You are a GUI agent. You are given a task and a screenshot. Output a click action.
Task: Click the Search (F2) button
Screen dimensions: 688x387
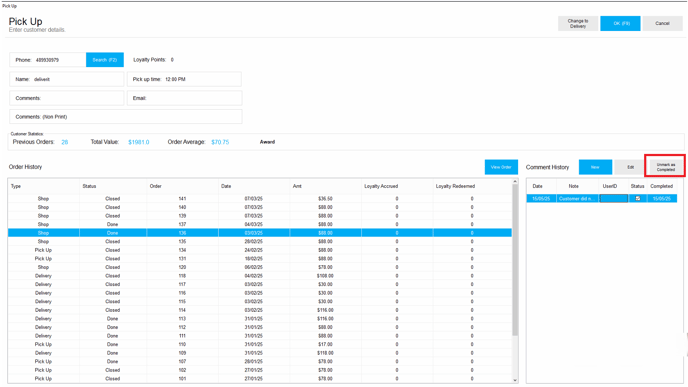pos(105,60)
